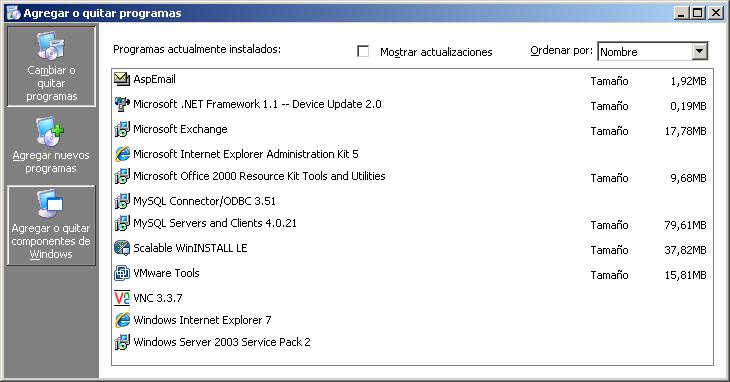
Task: Click the window title bar system icon
Action: 14,13
